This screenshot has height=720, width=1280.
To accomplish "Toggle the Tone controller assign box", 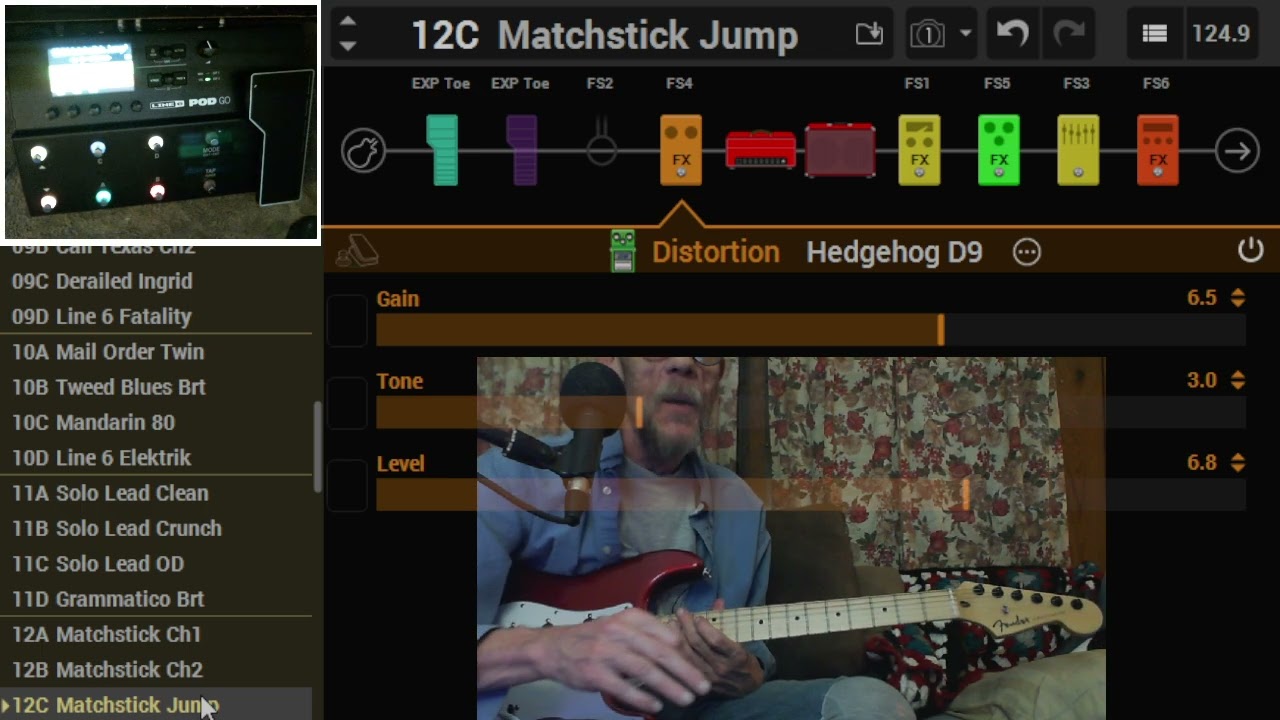I will tap(347, 403).
